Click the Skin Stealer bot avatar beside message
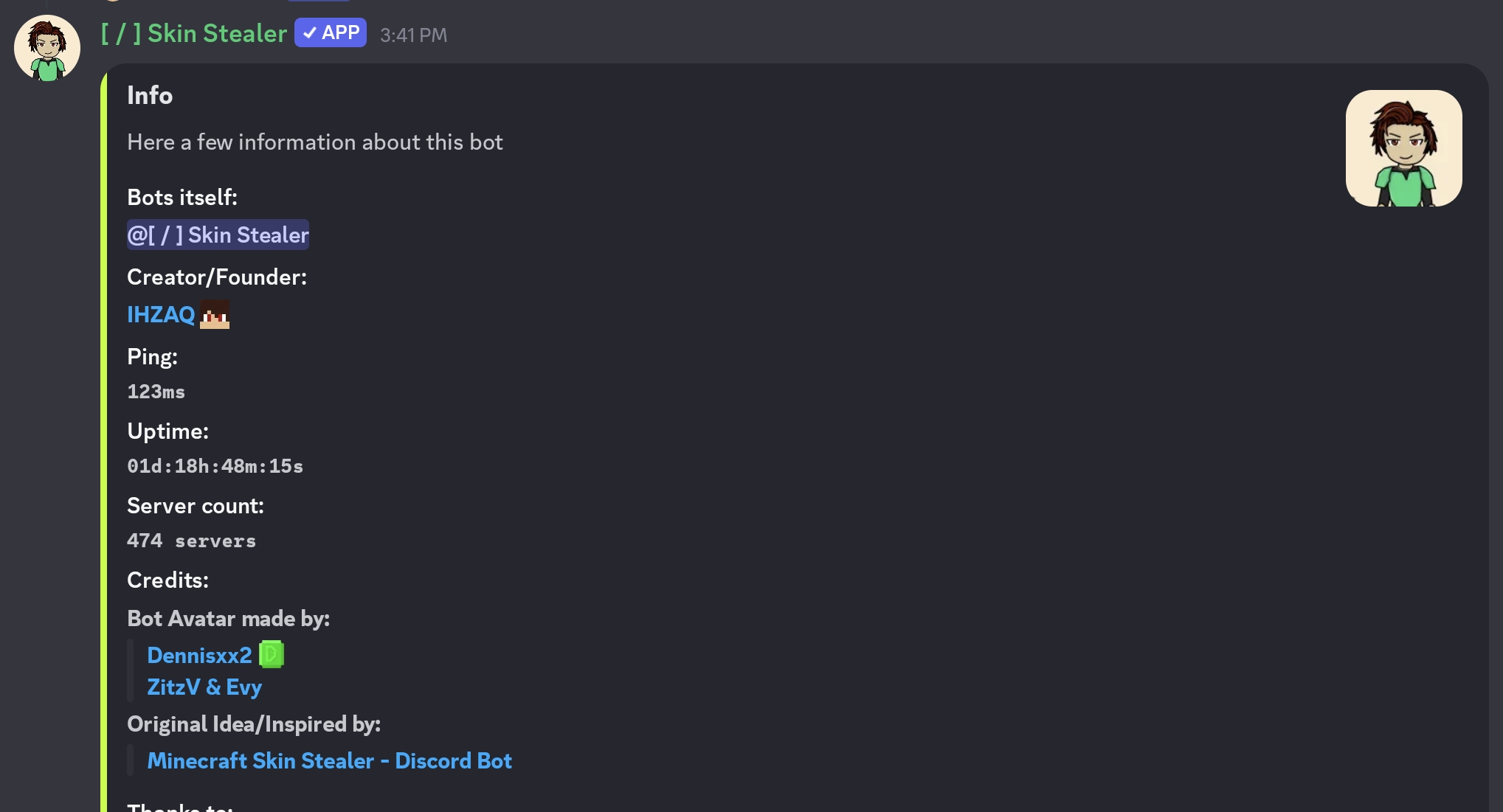Viewport: 1503px width, 812px height. 47,48
